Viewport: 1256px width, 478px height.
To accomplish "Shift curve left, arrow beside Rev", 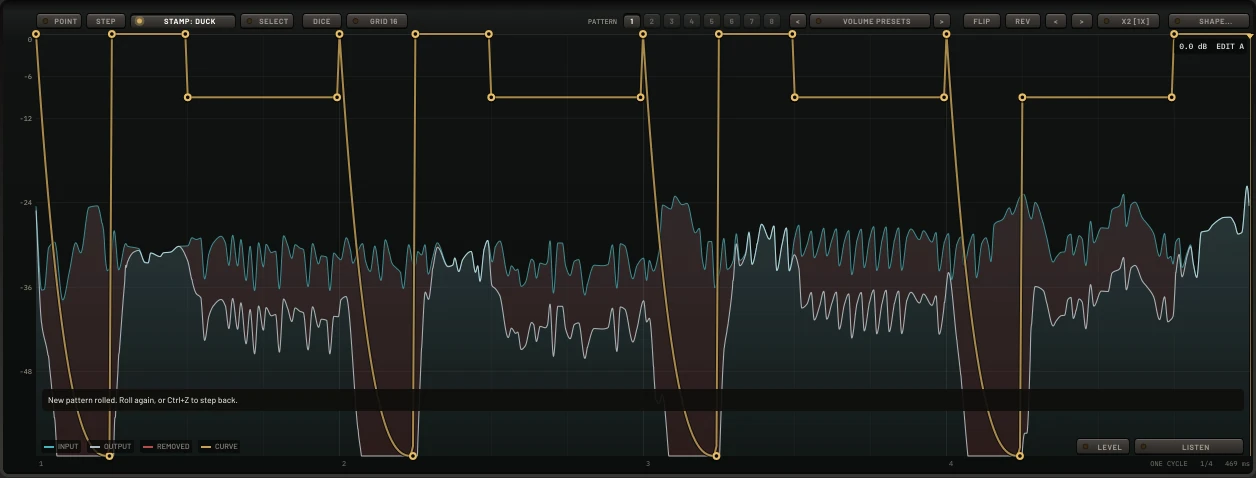I will tap(1055, 21).
